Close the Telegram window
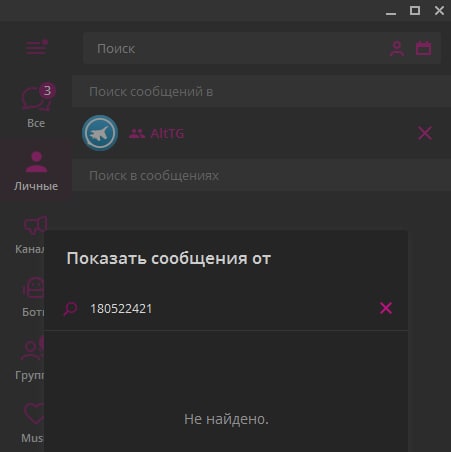 (439, 11)
